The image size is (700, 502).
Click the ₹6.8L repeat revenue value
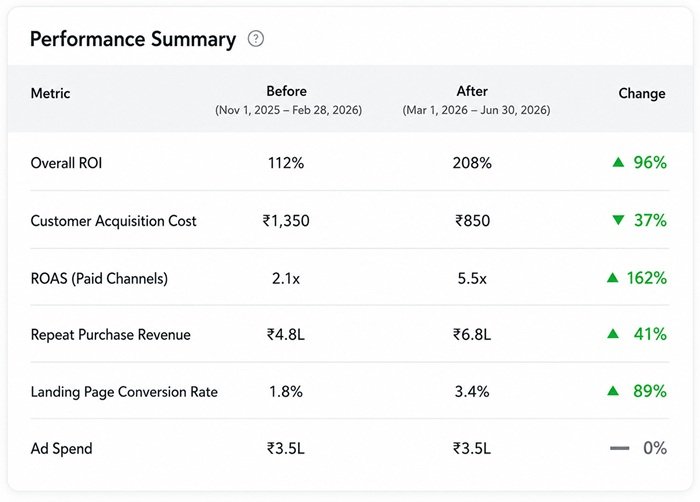(x=472, y=335)
